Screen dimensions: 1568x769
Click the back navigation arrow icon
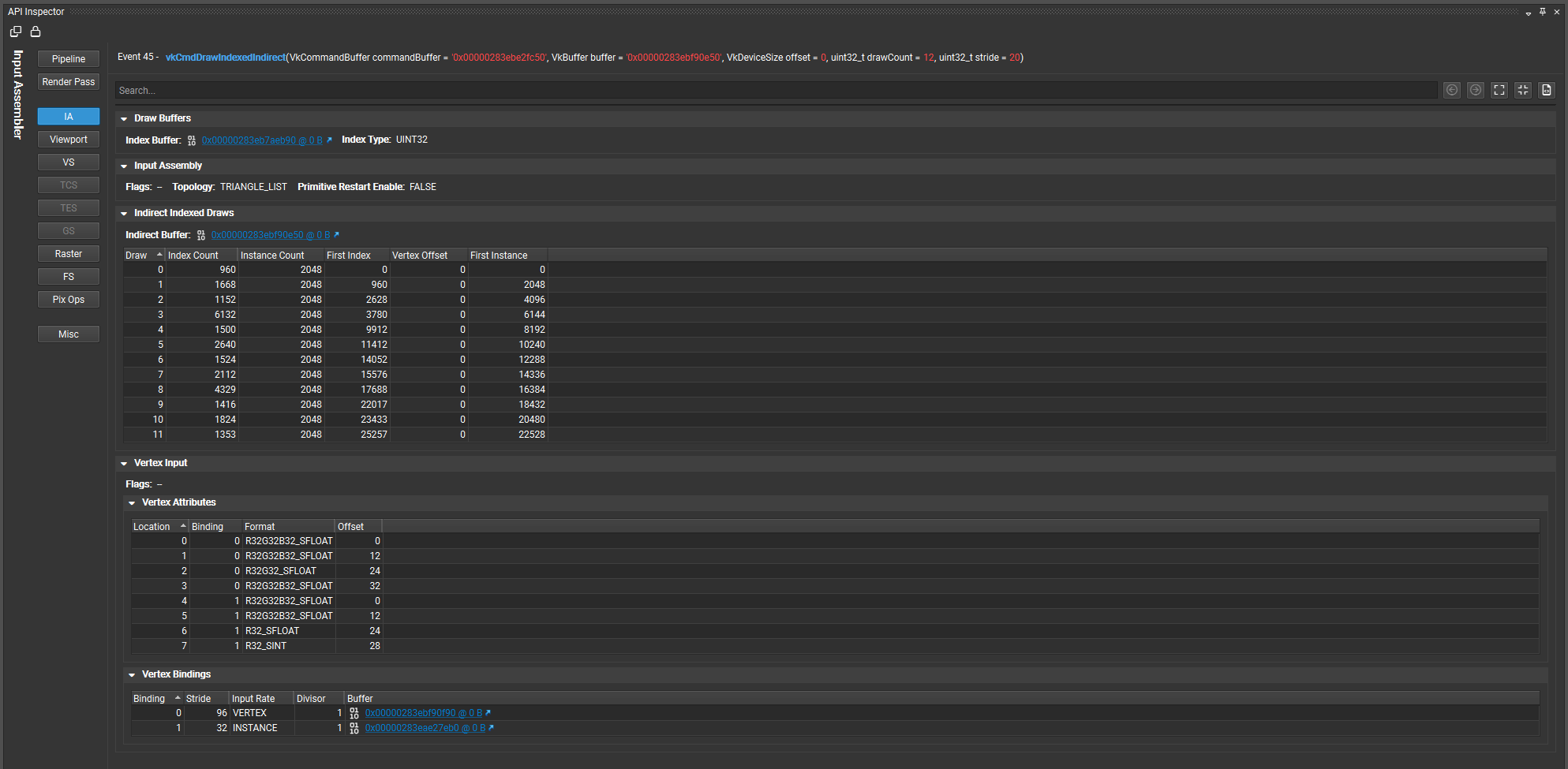tap(1451, 90)
